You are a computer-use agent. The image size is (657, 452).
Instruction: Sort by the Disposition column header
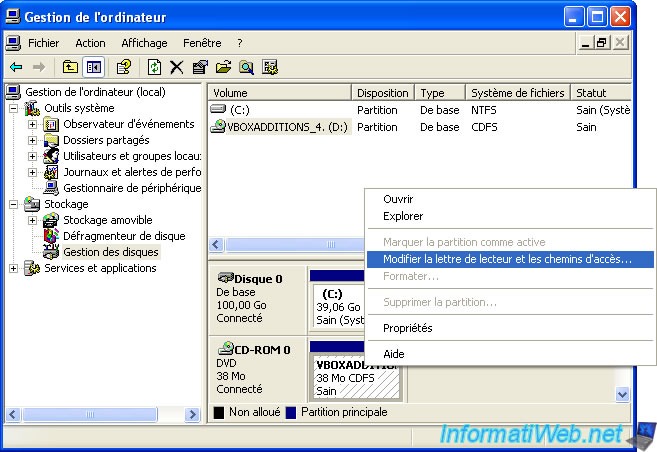point(383,93)
